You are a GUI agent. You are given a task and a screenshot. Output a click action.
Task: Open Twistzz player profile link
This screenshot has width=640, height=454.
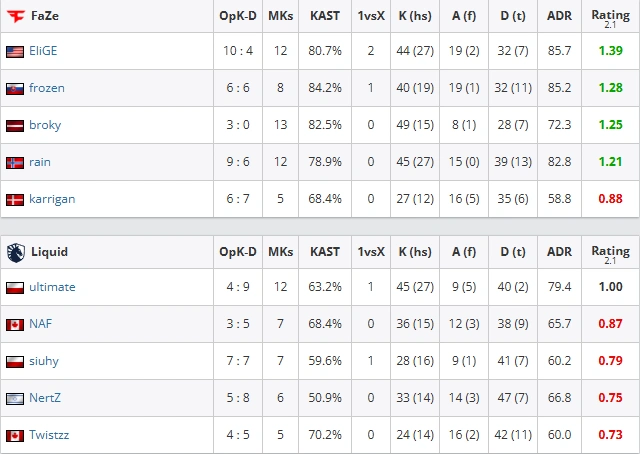pyautogui.click(x=49, y=435)
